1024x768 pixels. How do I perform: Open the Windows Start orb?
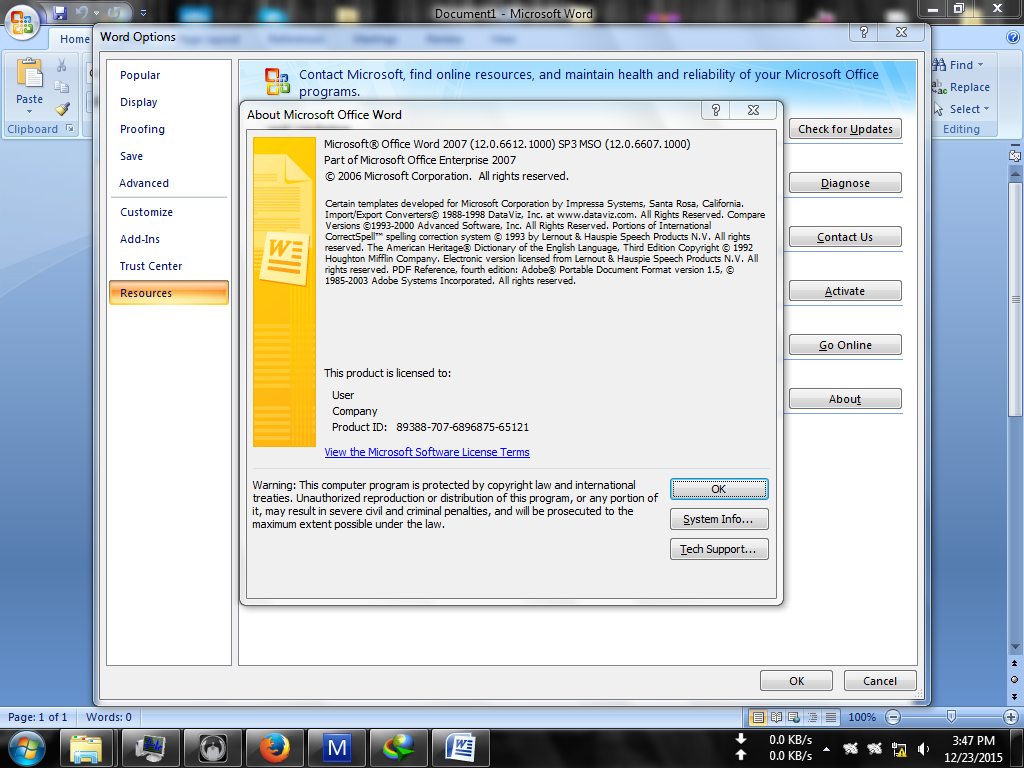pyautogui.click(x=26, y=748)
